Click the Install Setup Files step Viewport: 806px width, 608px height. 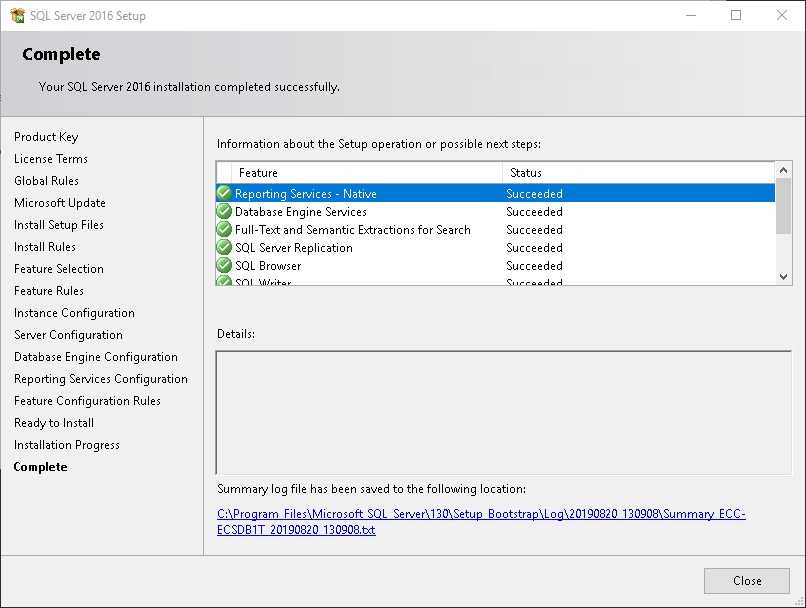[x=59, y=225]
